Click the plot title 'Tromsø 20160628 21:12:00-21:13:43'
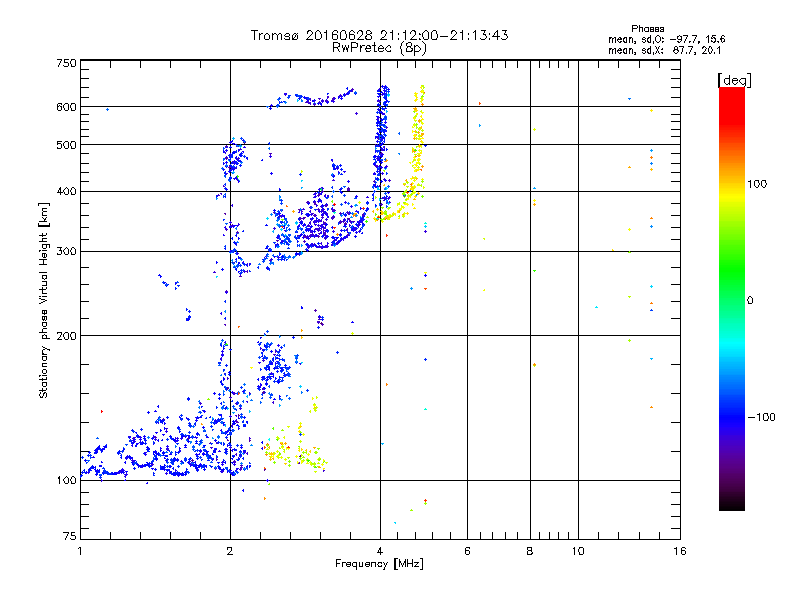Screen dimensions: 800x600 pyautogui.click(x=379, y=35)
